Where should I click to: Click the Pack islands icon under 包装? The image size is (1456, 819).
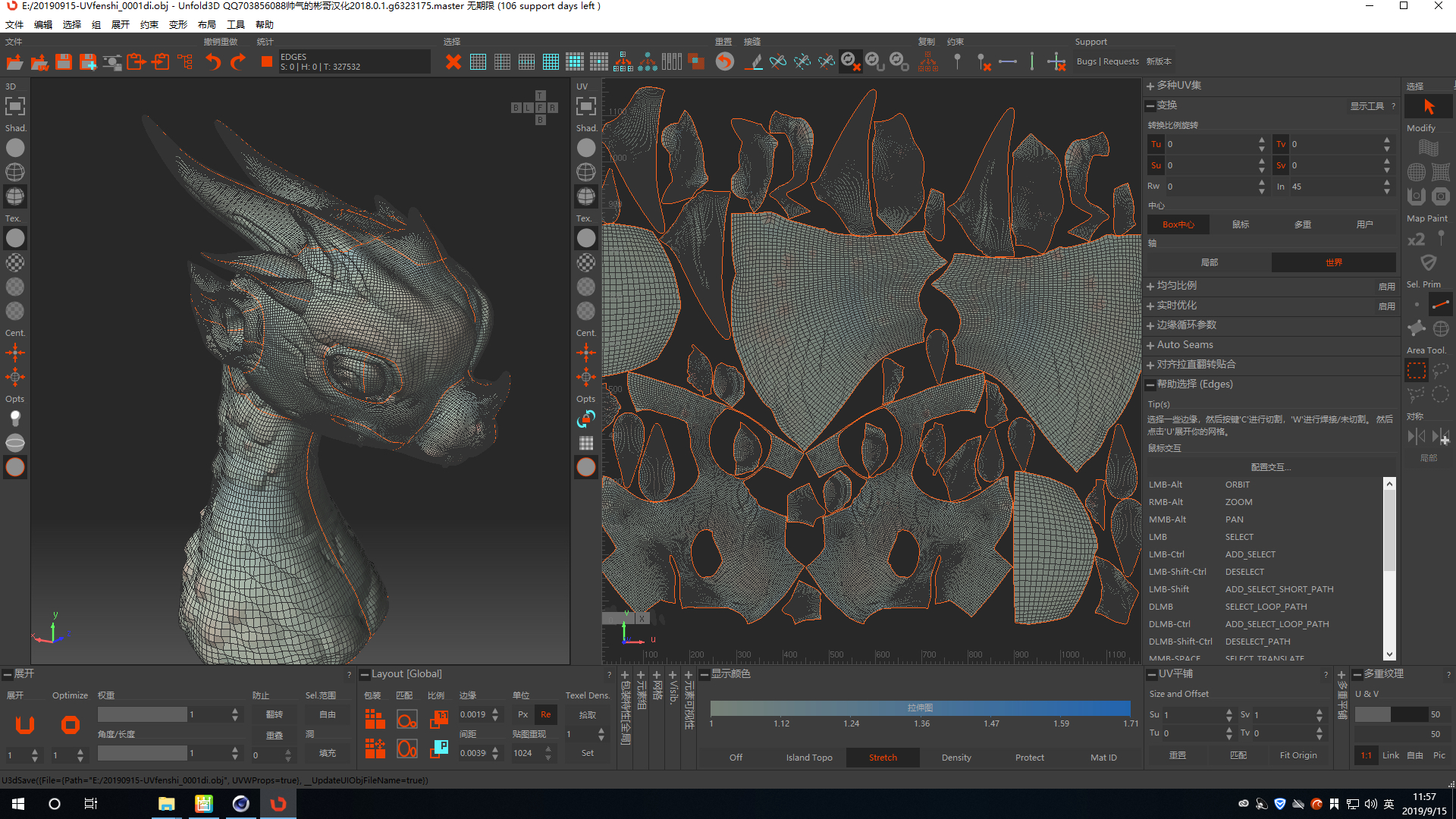(x=375, y=719)
